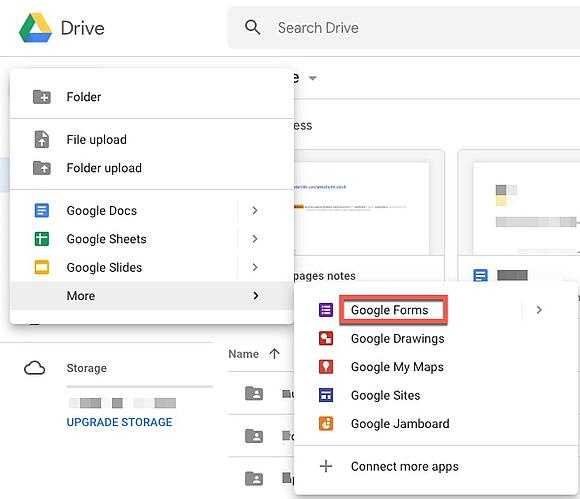Image resolution: width=580 pixels, height=499 pixels.
Task: Open the Google Forms submenu chevron
Action: pos(539,310)
